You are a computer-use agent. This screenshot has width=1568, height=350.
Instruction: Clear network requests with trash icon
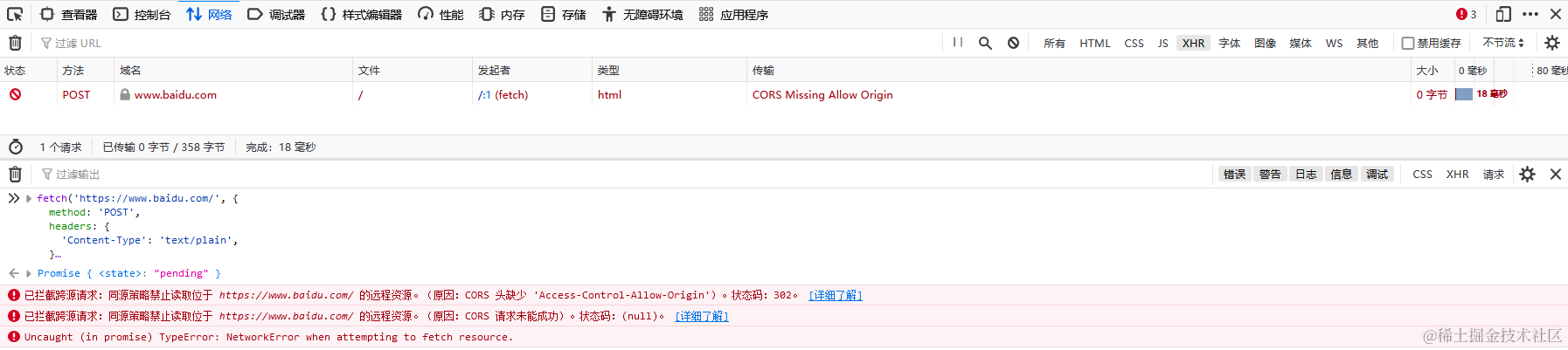pos(15,43)
